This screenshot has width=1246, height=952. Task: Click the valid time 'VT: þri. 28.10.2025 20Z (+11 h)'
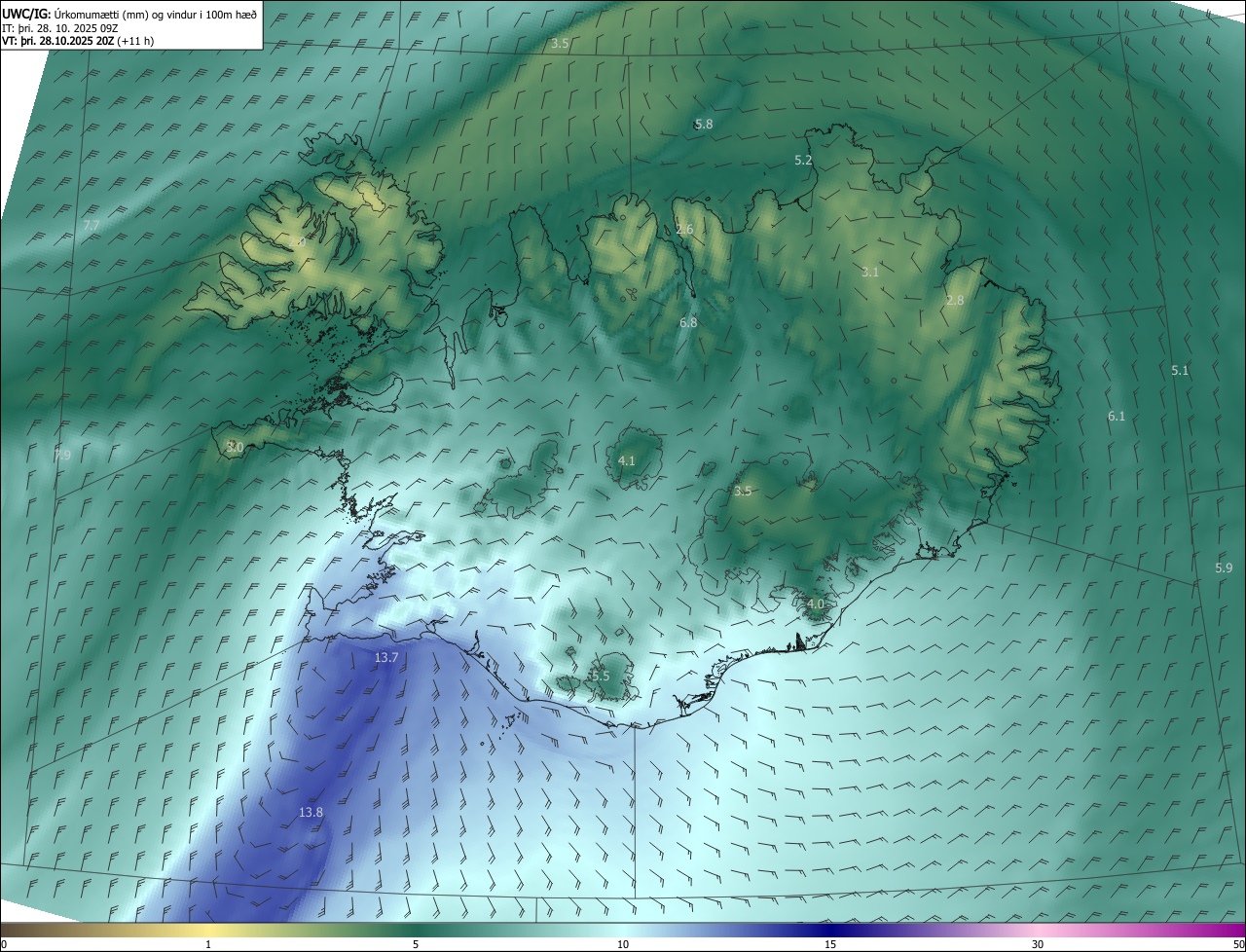tap(78, 41)
